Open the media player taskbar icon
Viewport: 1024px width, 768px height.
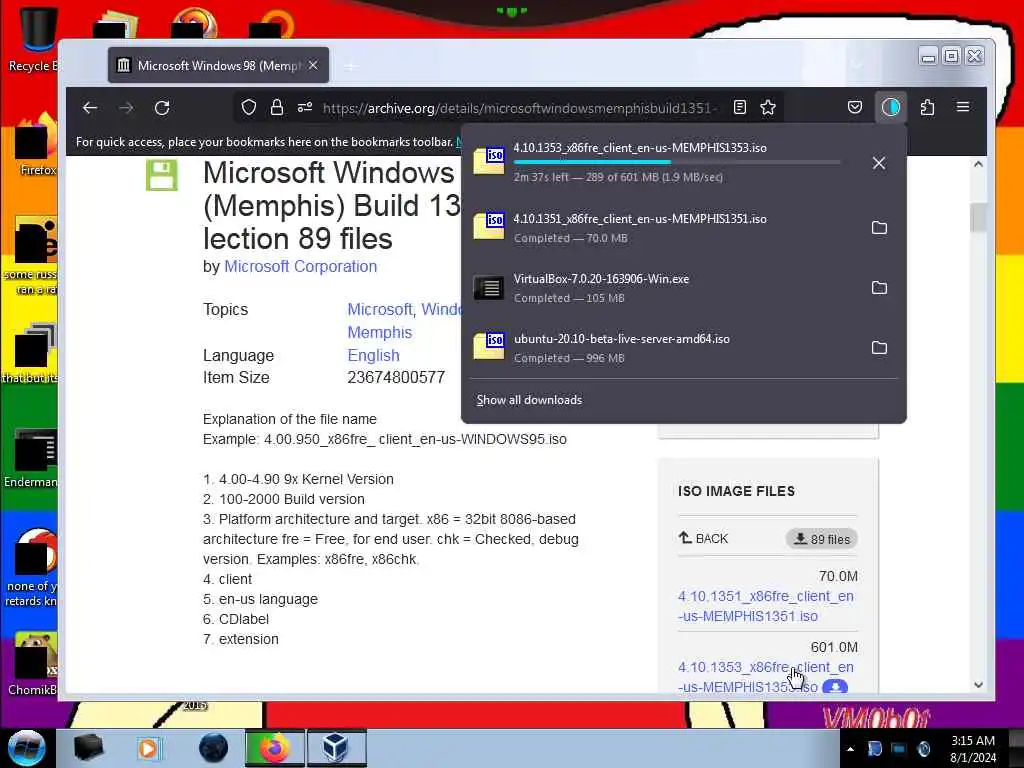[x=148, y=748]
